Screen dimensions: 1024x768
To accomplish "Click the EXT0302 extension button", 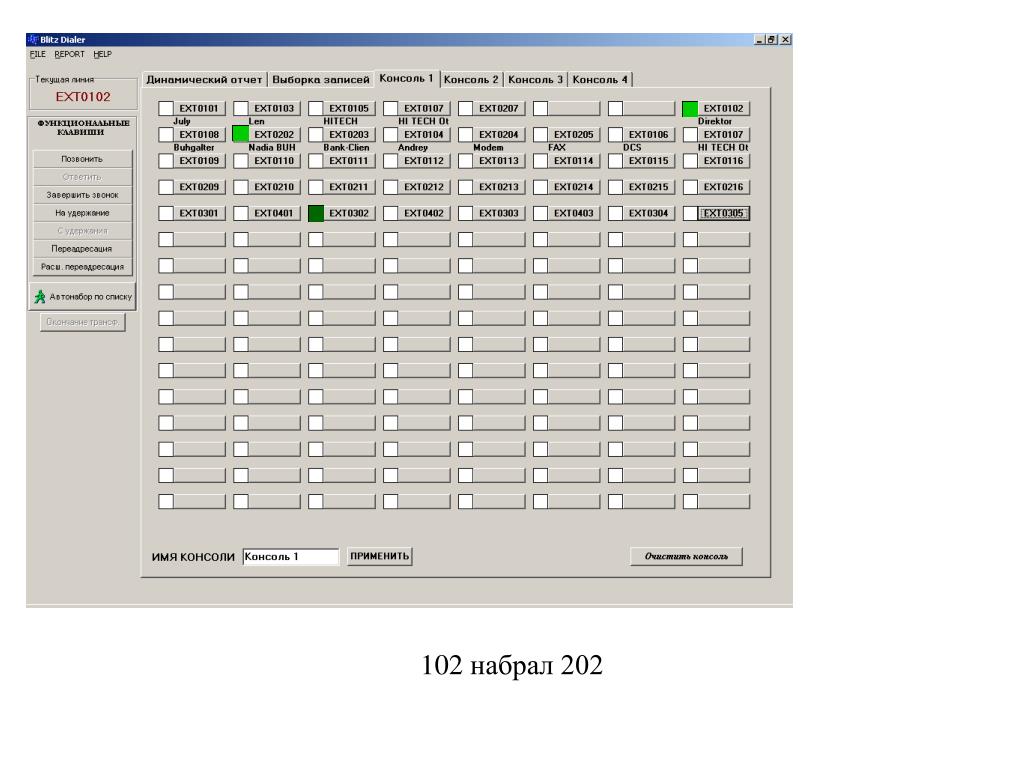I will [349, 213].
